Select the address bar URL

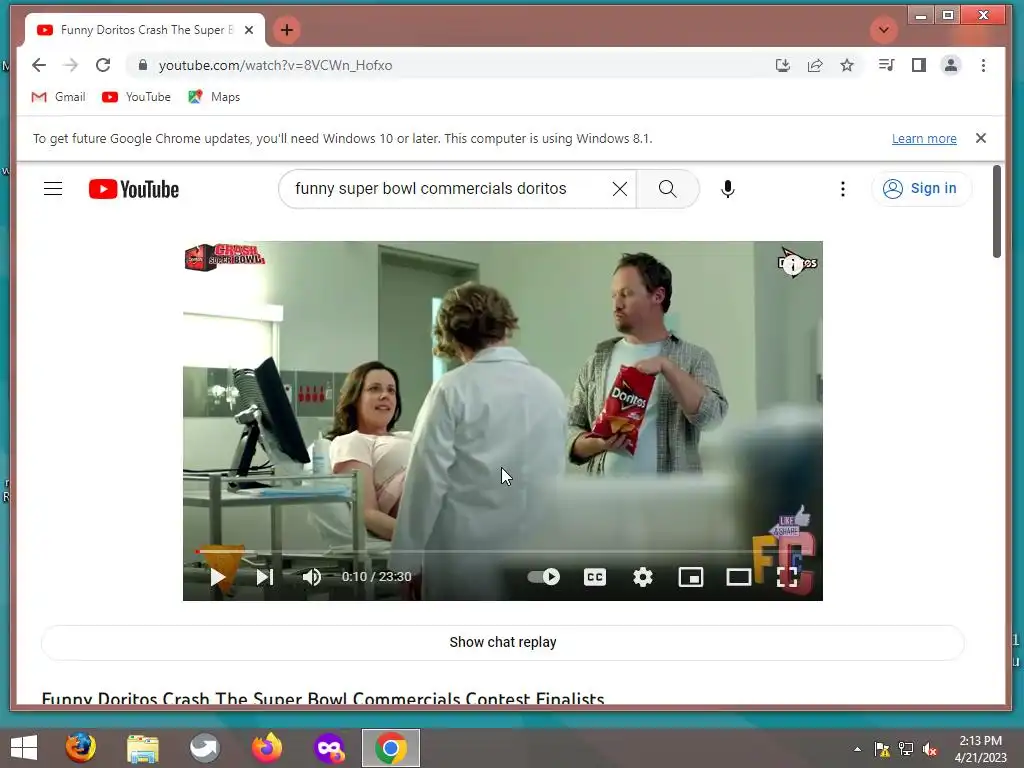276,65
